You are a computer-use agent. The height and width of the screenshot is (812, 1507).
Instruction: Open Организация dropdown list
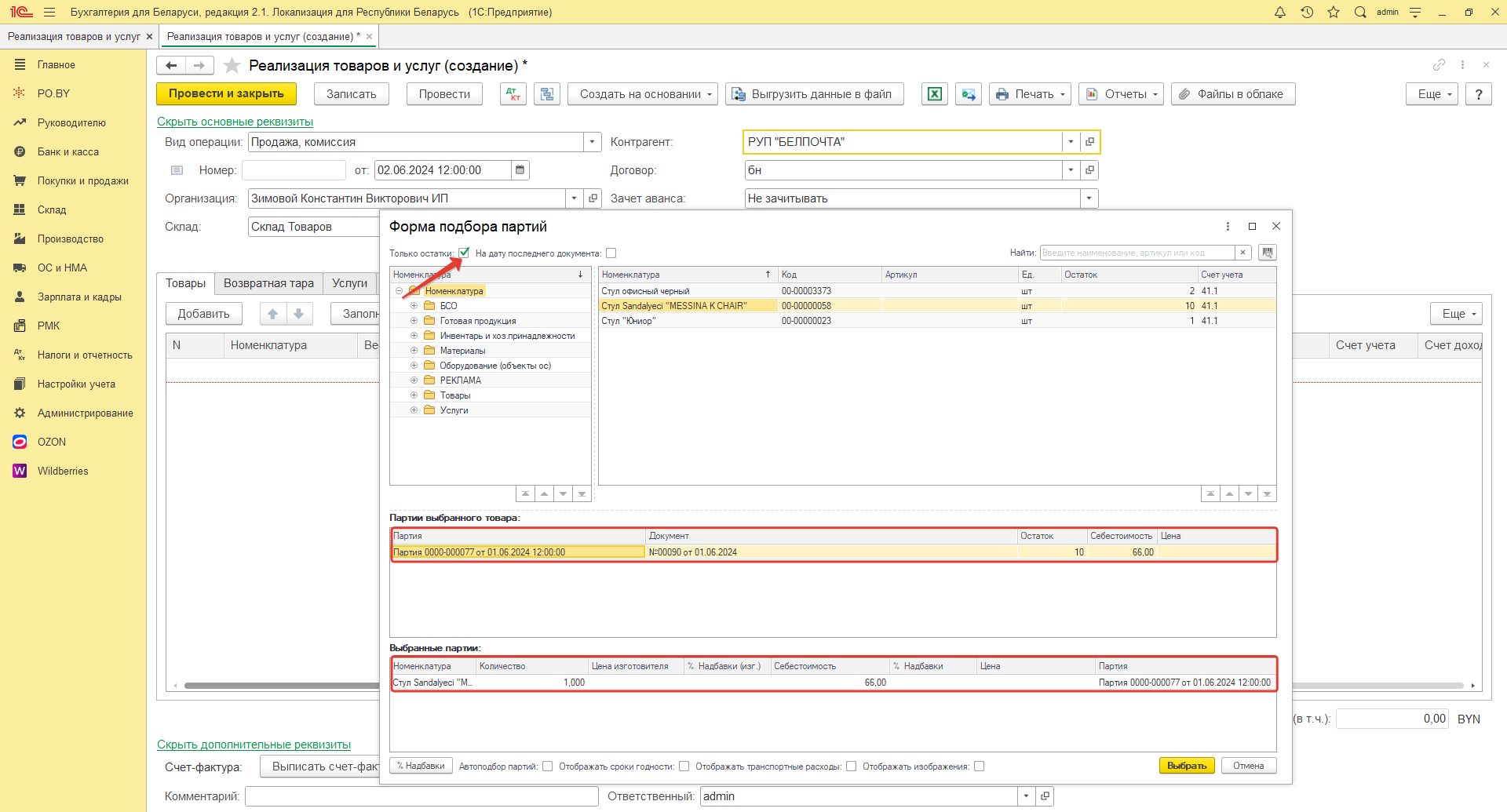pos(575,198)
